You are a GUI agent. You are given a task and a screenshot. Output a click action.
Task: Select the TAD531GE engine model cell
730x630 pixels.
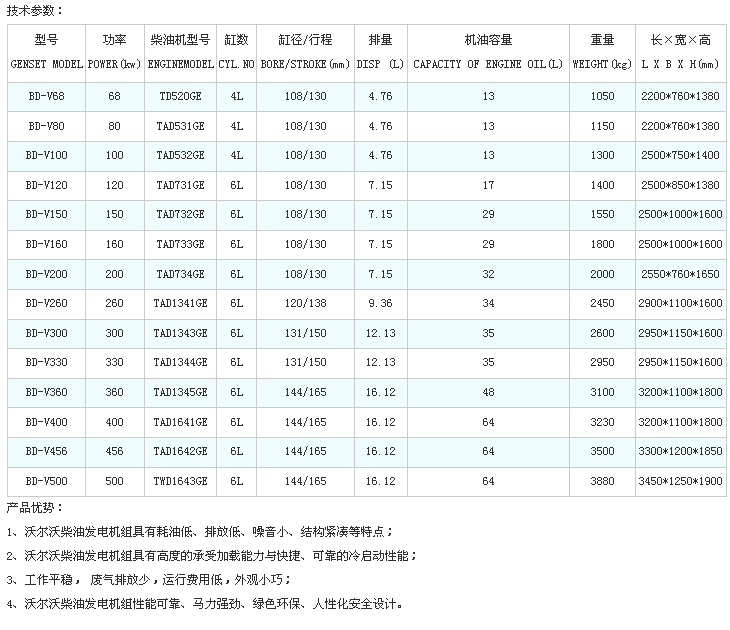tap(180, 127)
